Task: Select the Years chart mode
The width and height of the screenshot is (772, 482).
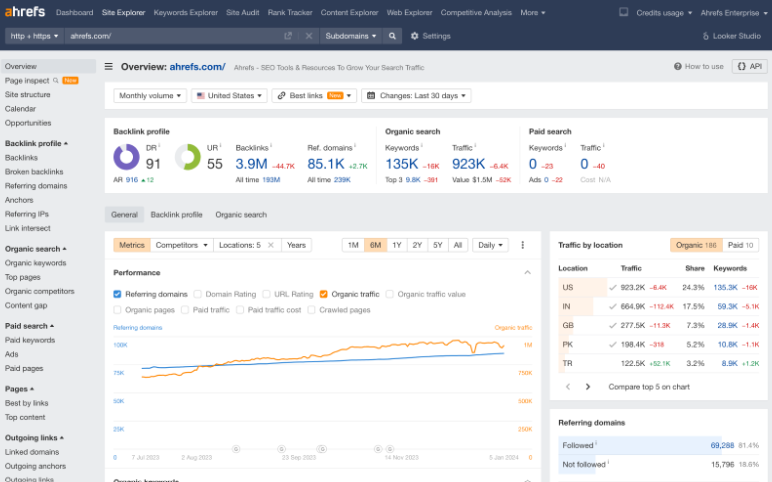Action: click(x=296, y=245)
